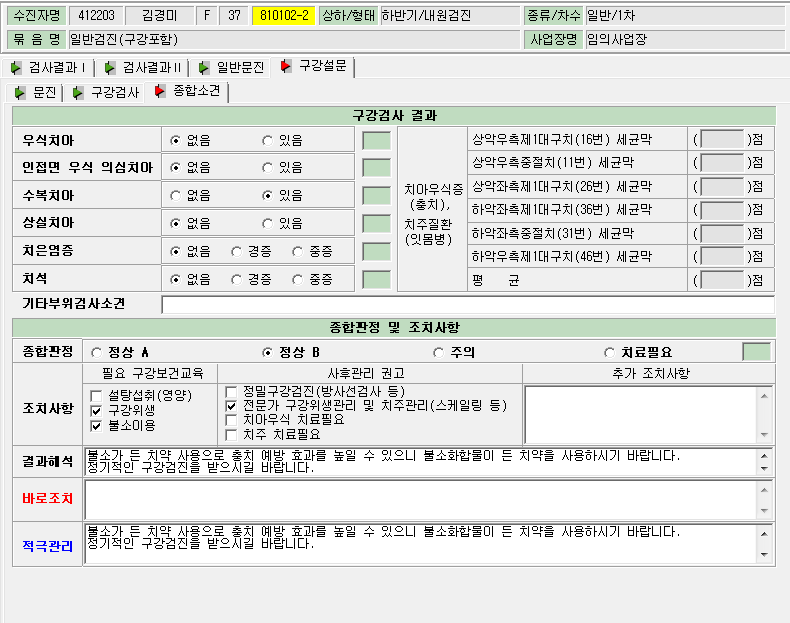This screenshot has height=623, width=790.
Task: Click red arrow icon beside 구강설문
Action: click(286, 66)
